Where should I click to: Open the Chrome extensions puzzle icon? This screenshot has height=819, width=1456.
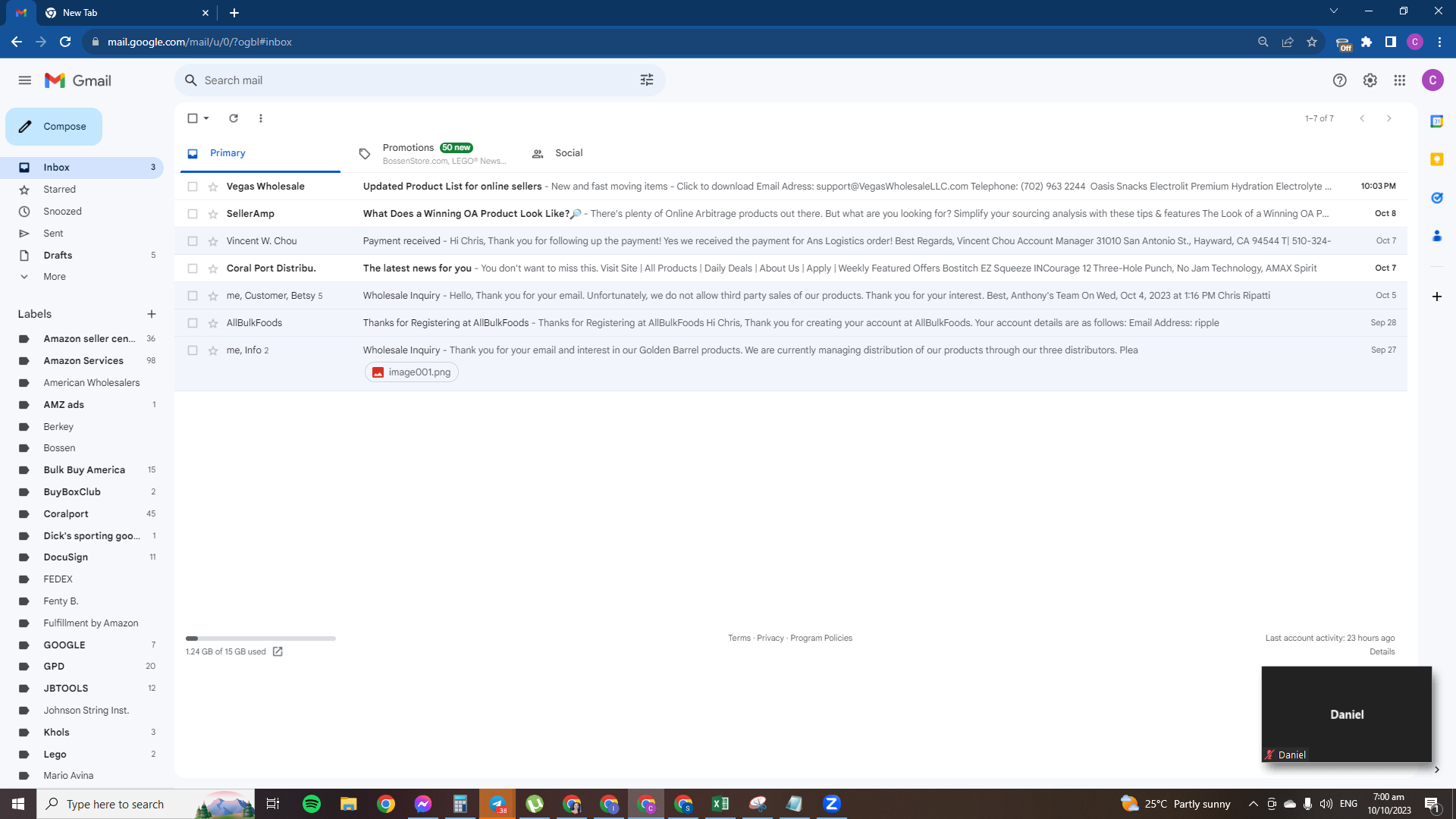click(1367, 42)
